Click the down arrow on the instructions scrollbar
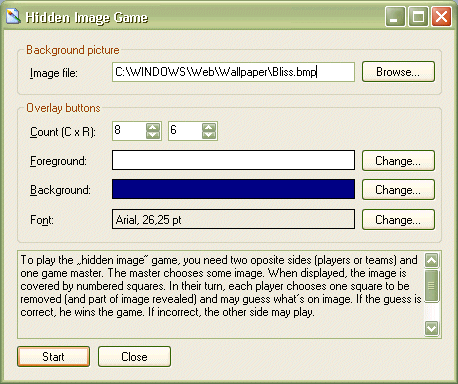The height and width of the screenshot is (384, 458). 432,328
